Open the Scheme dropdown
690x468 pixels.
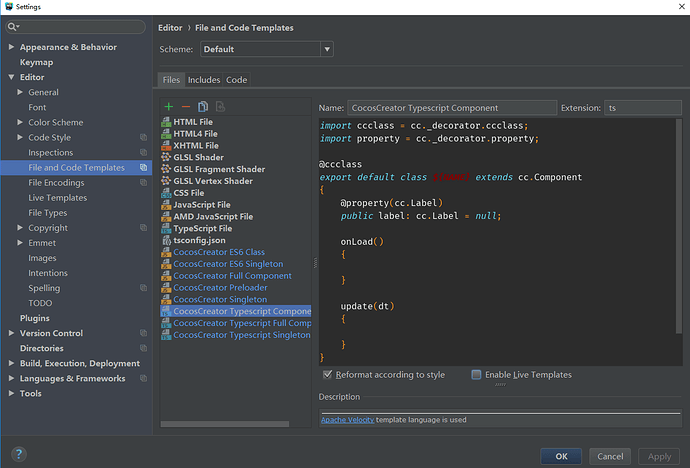point(266,49)
